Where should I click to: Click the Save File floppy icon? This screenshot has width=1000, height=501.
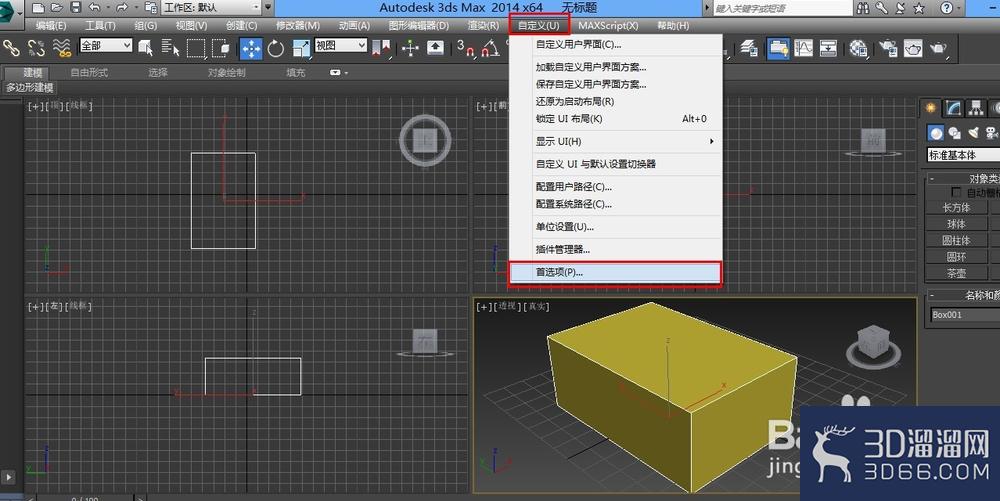click(75, 8)
